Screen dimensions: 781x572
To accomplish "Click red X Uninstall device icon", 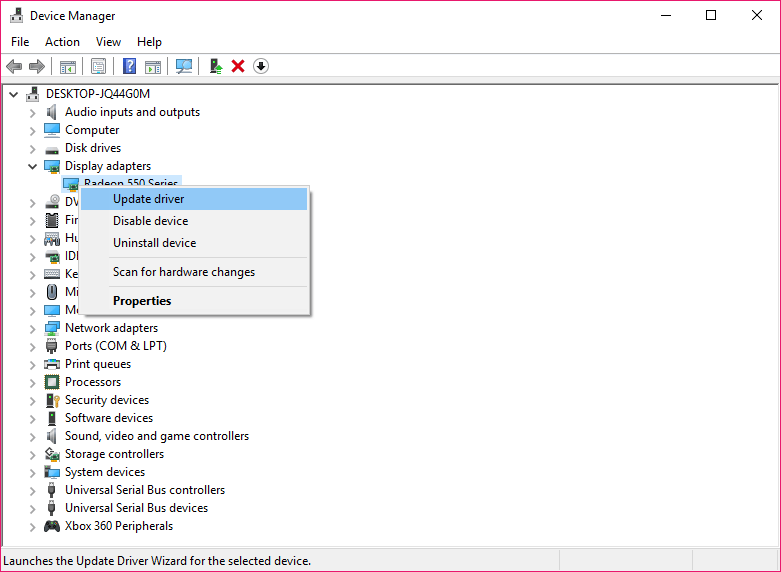I will pos(238,66).
